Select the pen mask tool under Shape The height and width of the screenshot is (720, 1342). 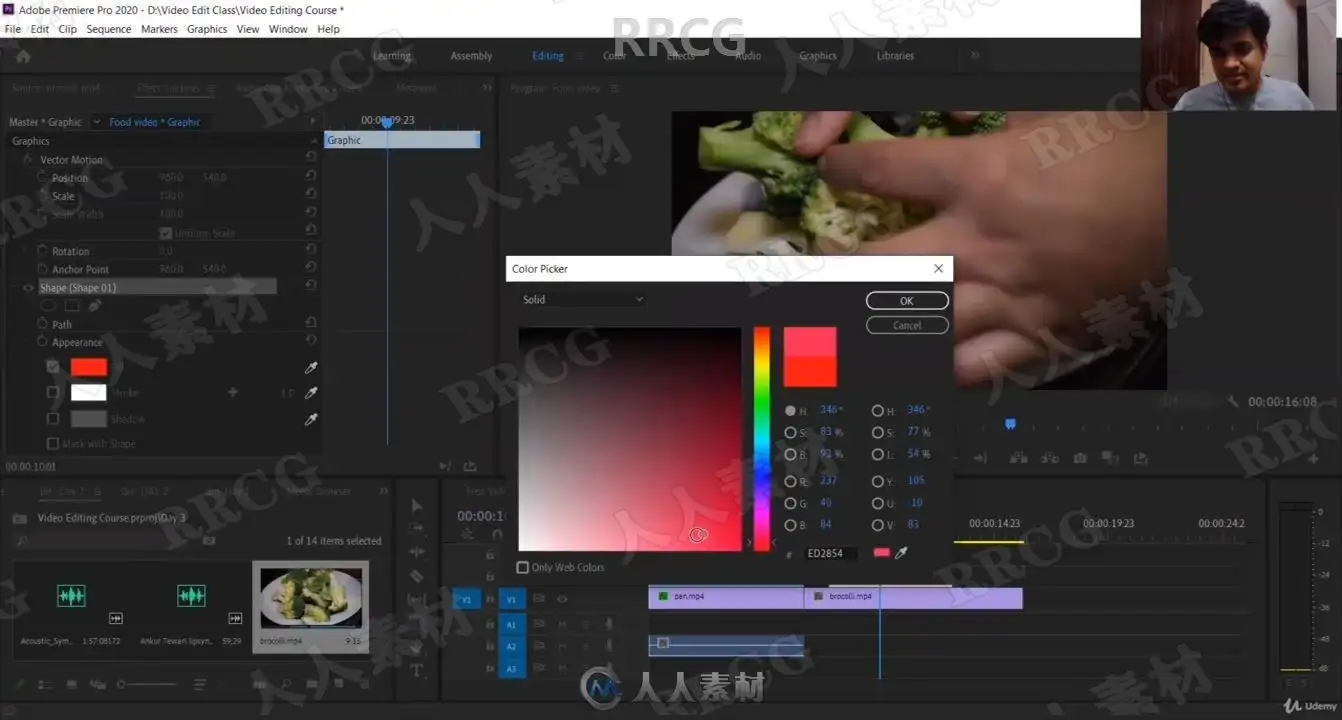95,305
